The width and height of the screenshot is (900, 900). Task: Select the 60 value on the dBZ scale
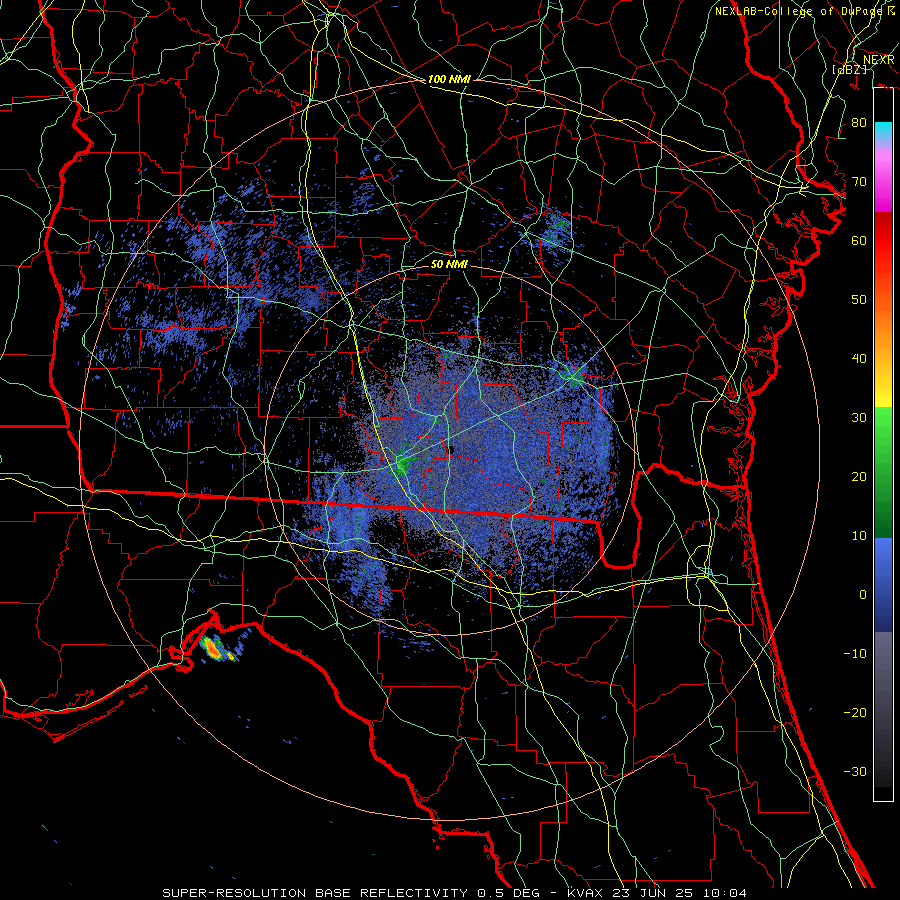pyautogui.click(x=859, y=240)
